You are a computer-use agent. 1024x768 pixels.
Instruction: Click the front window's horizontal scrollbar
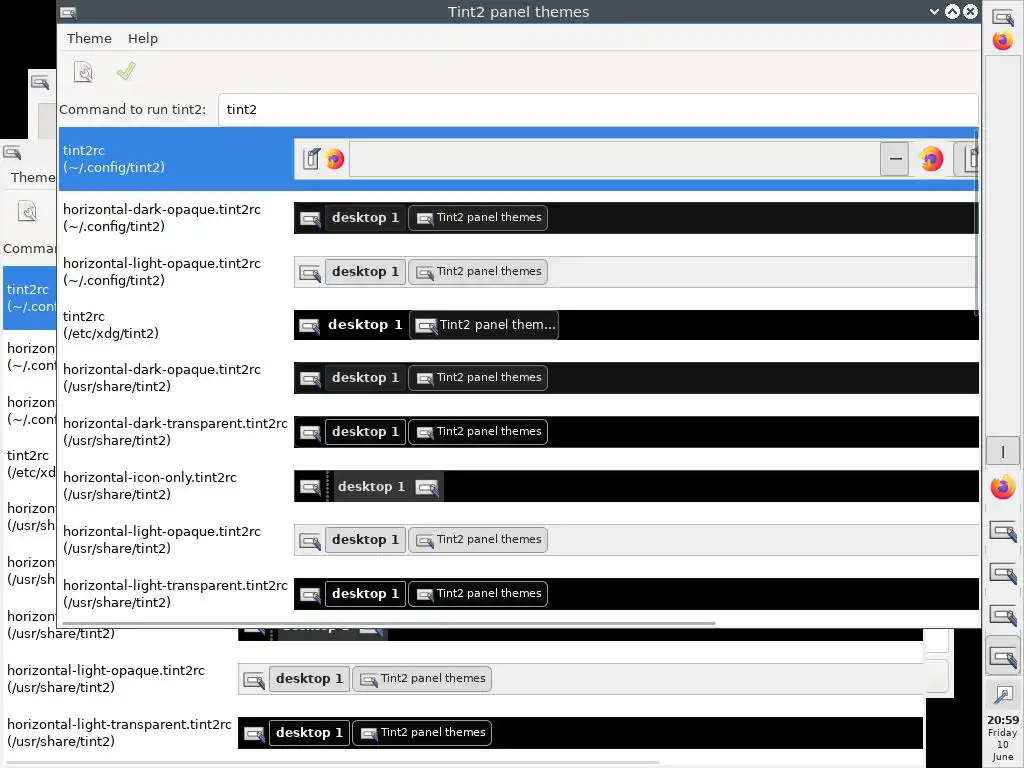pos(389,623)
